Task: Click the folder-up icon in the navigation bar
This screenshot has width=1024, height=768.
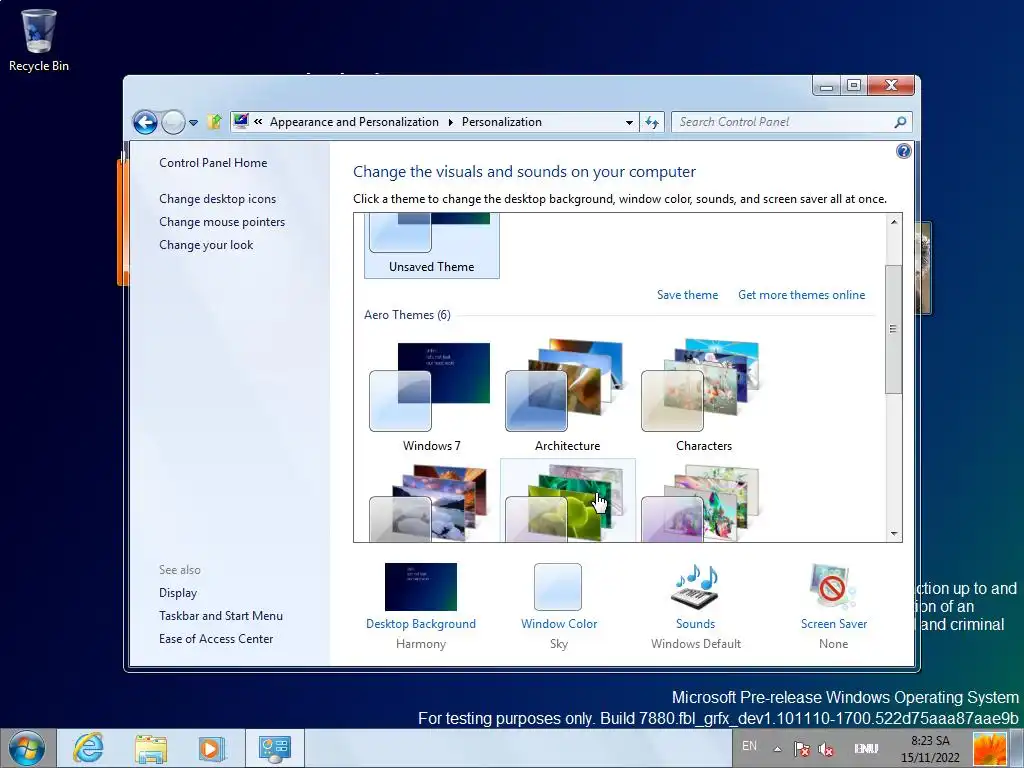Action: point(214,121)
